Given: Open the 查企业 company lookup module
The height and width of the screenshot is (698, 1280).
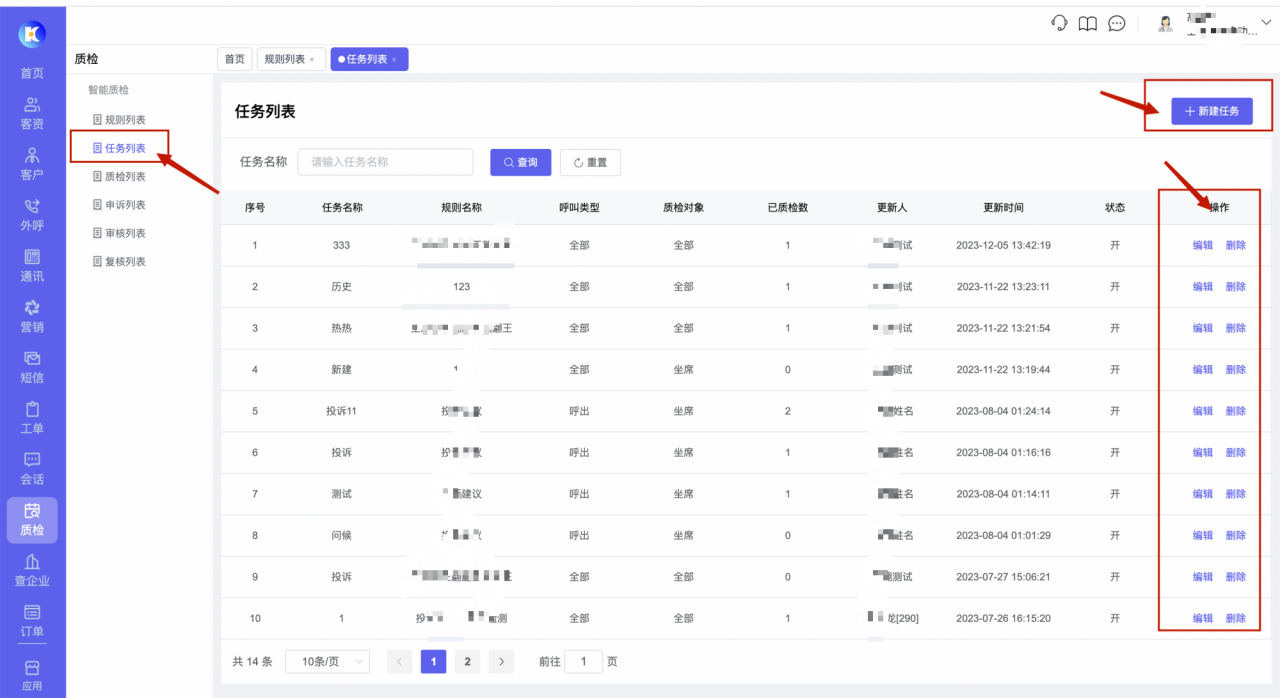Looking at the screenshot, I should click(x=32, y=571).
